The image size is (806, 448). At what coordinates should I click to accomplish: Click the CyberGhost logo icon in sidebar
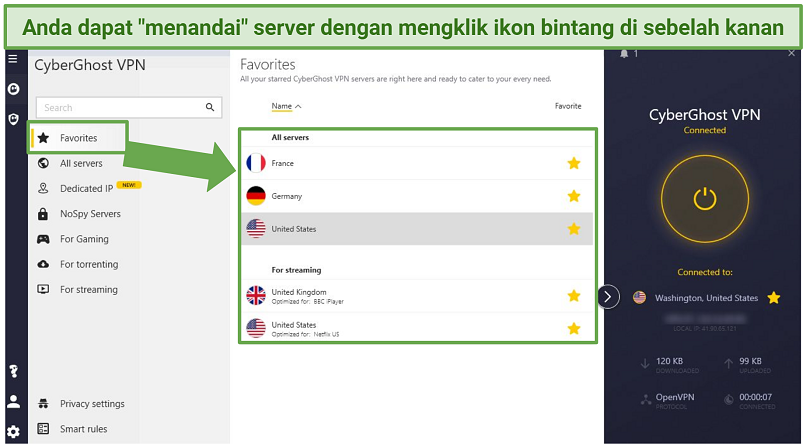click(x=13, y=89)
